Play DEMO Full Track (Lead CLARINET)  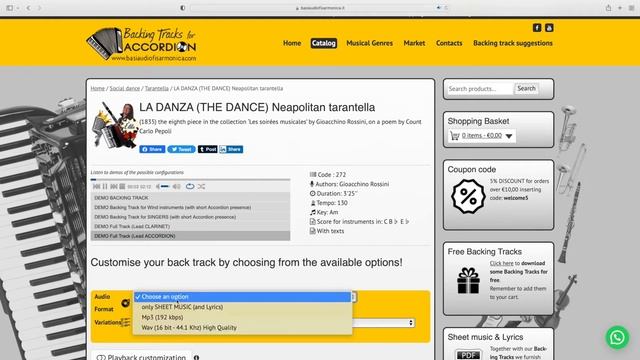click(x=190, y=226)
